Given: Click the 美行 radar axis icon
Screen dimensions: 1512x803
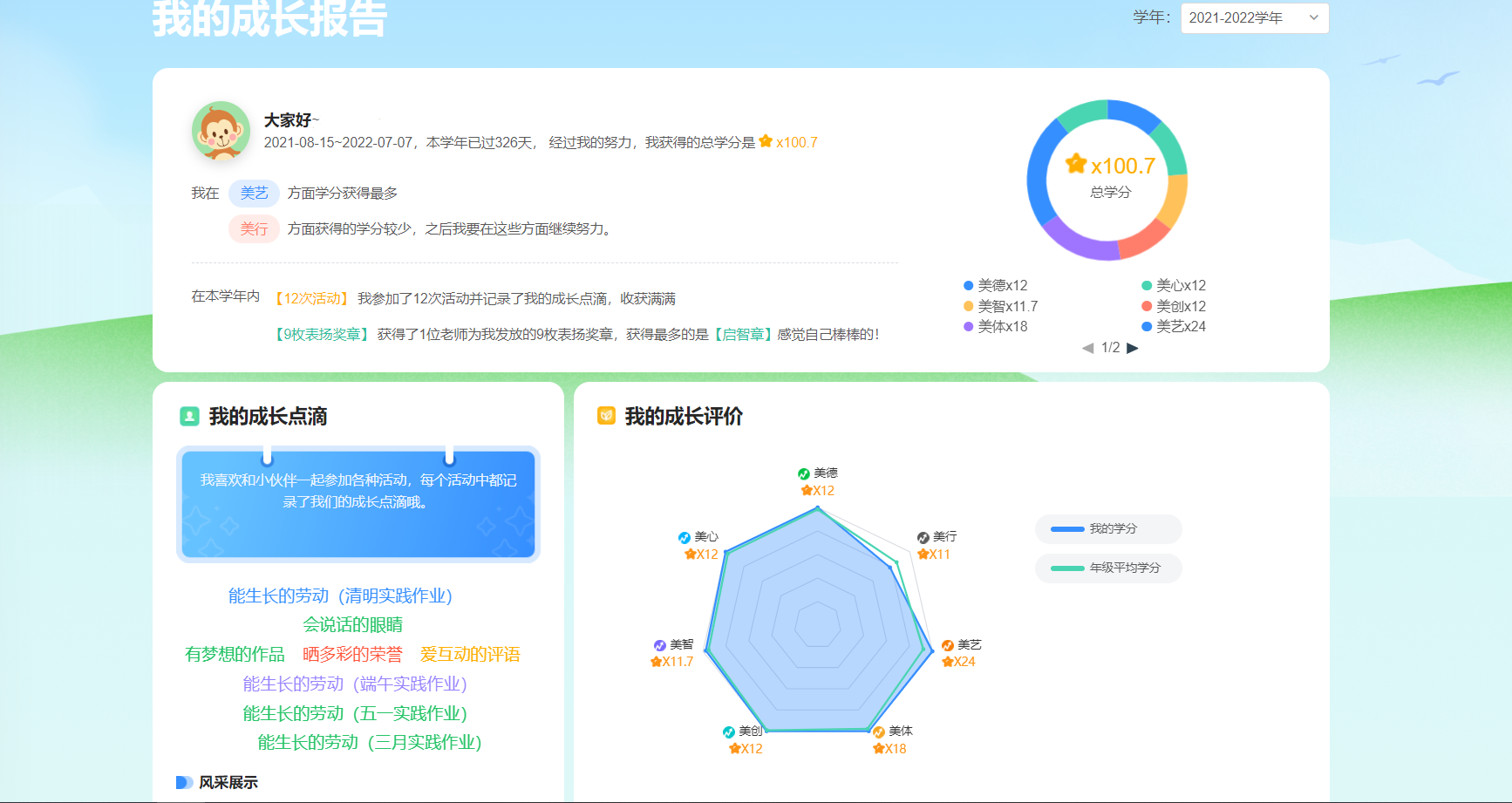Looking at the screenshot, I should click(x=923, y=537).
